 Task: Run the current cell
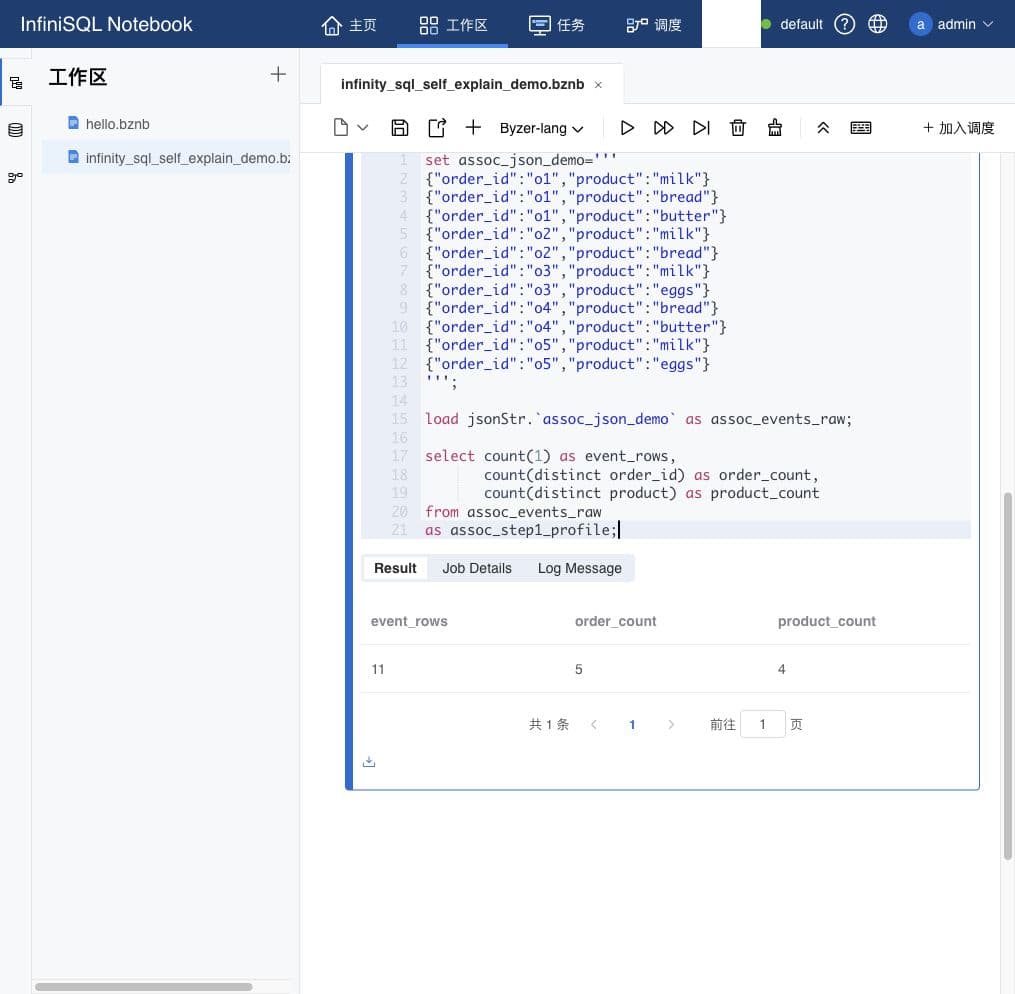pos(627,127)
